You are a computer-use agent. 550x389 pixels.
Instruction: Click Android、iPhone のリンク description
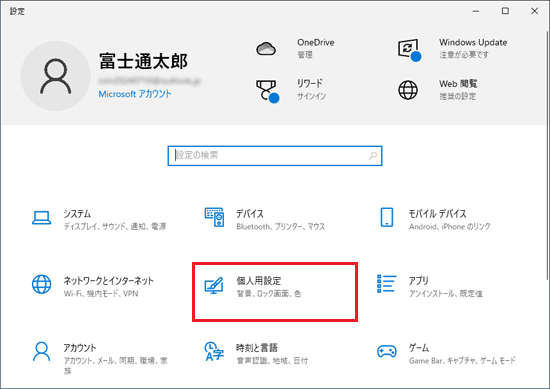pyautogui.click(x=450, y=227)
